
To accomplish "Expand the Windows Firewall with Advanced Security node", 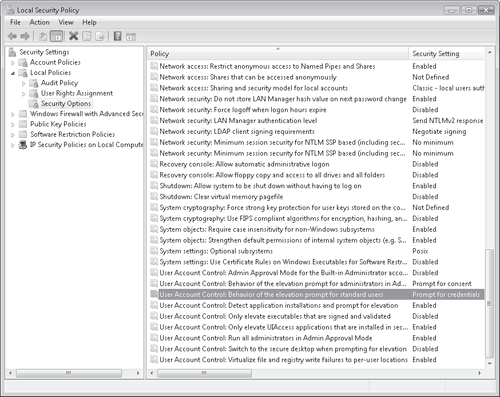I will [x=13, y=114].
